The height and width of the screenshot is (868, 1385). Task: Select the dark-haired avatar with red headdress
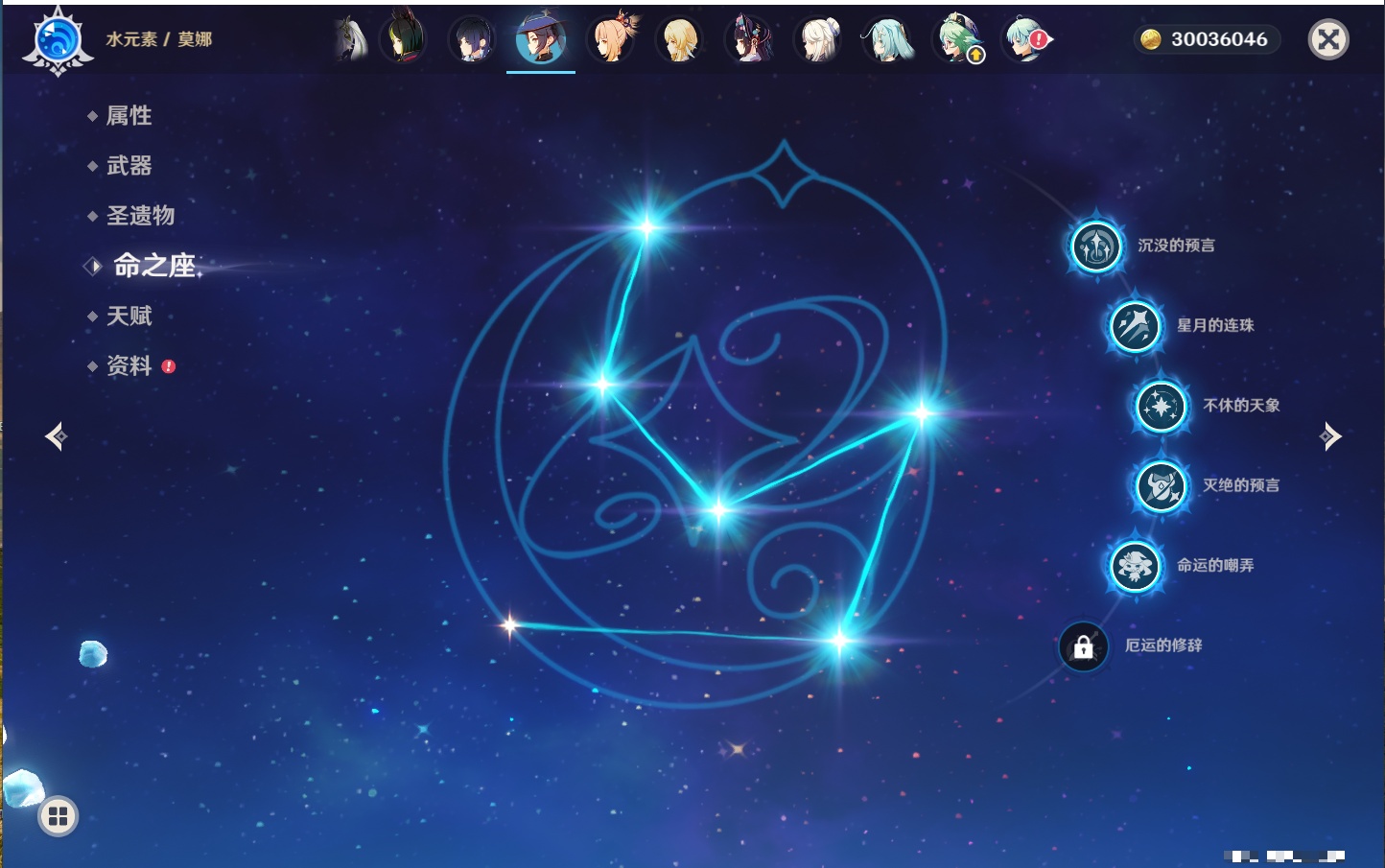tap(750, 38)
